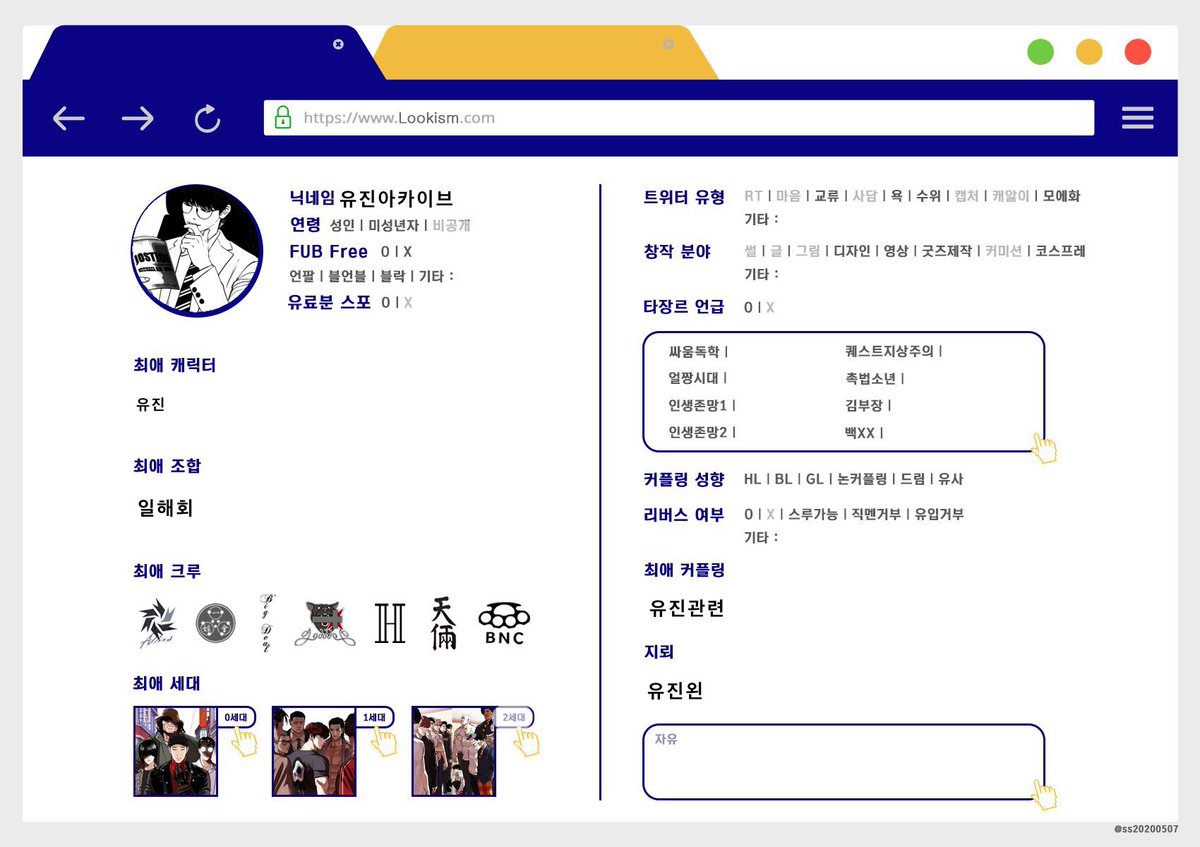Click the yellow circle window button
The height and width of the screenshot is (847, 1200).
[x=1089, y=52]
